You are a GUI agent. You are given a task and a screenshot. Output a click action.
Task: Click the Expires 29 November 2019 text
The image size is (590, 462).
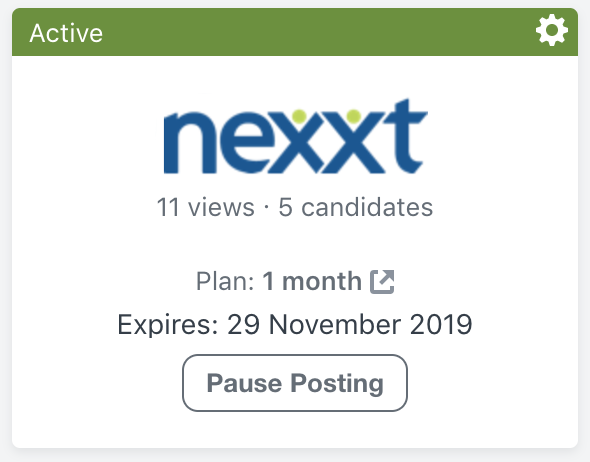[x=295, y=324]
